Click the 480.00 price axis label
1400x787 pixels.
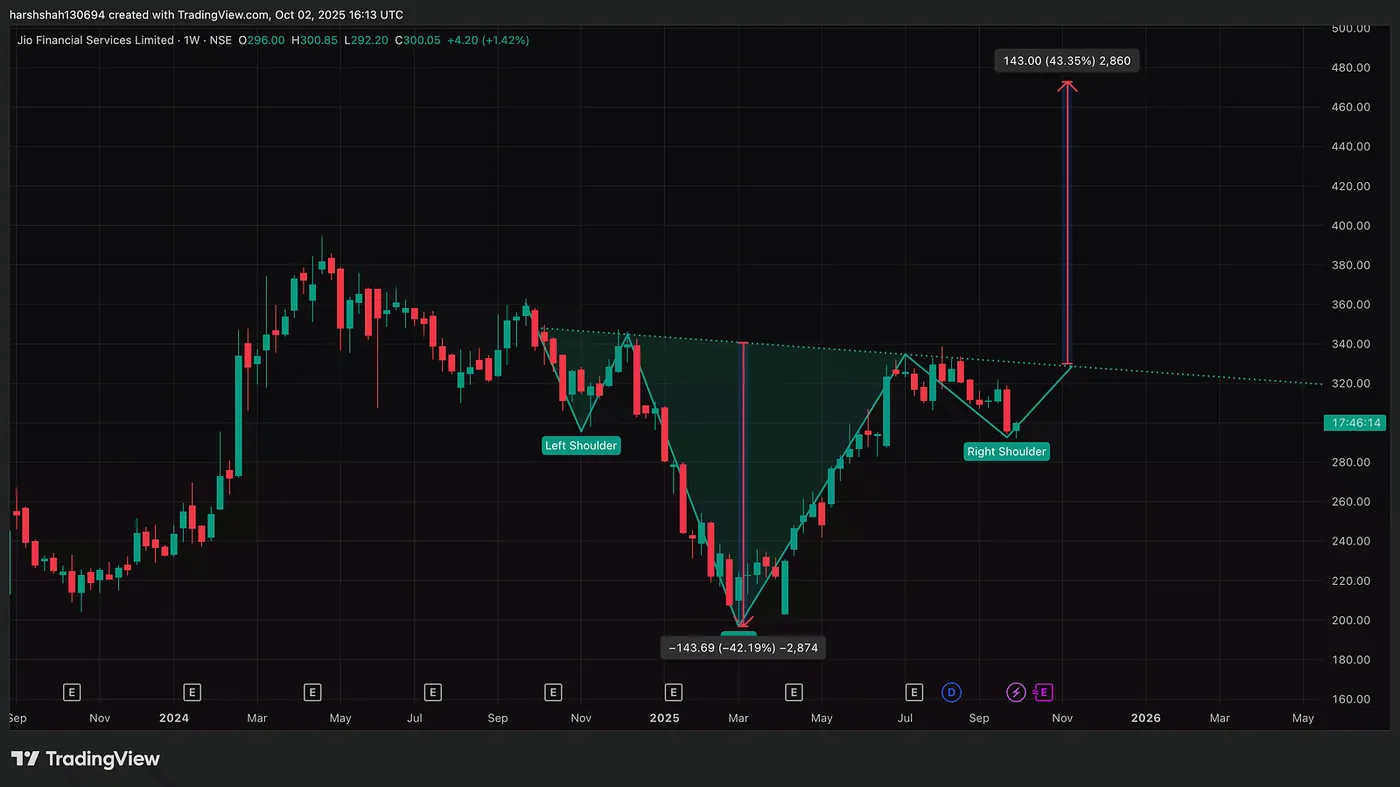click(1350, 68)
